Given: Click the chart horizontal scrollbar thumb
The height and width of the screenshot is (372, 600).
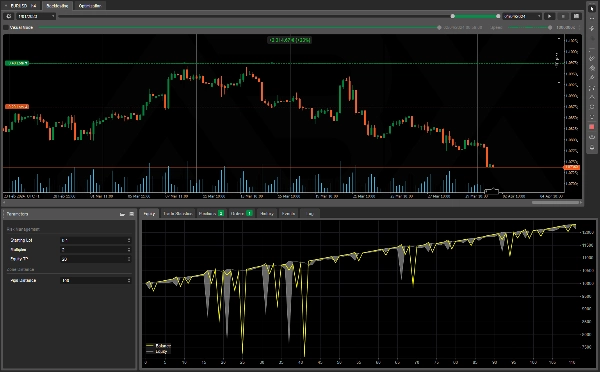Looking at the screenshot, I should (556, 202).
